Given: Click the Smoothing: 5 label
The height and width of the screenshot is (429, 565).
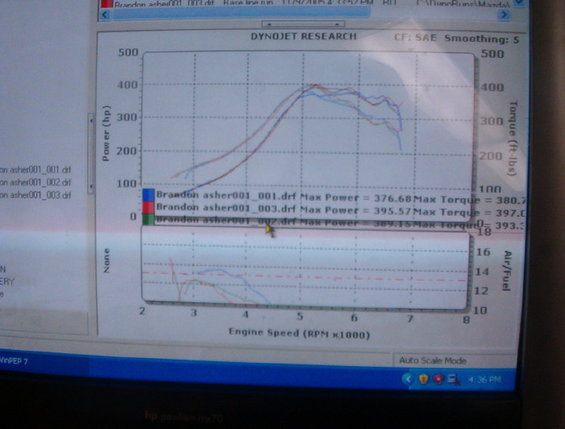Looking at the screenshot, I should coord(482,39).
